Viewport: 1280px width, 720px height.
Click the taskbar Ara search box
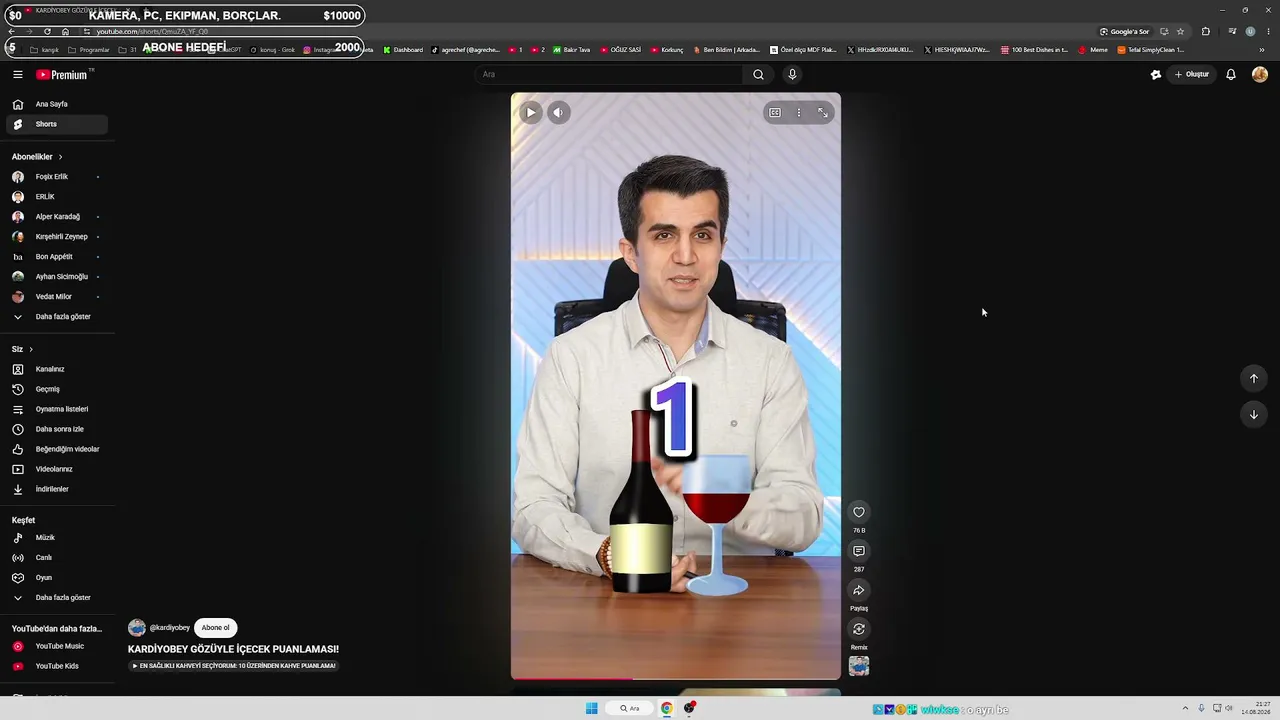[x=630, y=709]
